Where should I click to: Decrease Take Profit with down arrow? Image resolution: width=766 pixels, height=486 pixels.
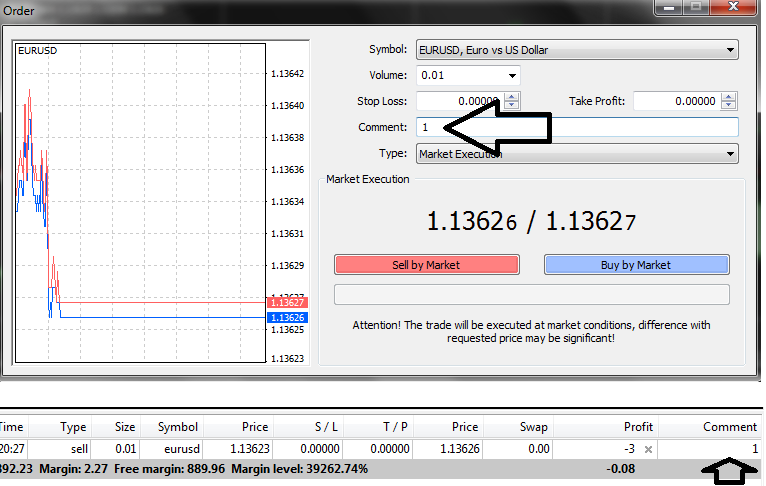click(729, 106)
